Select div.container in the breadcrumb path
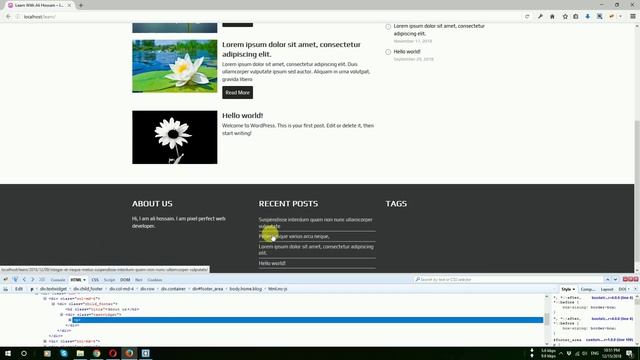This screenshot has height=360, width=640. pyautogui.click(x=173, y=289)
